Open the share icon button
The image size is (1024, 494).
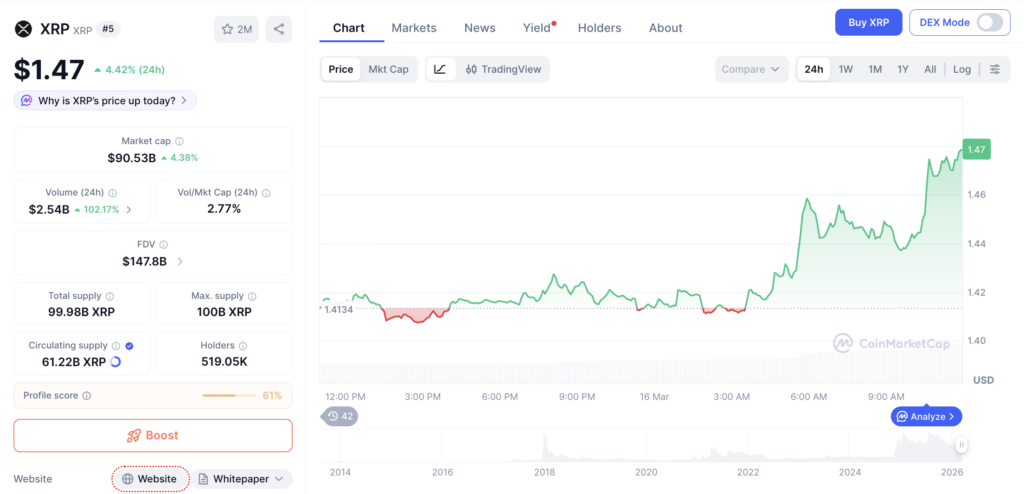tap(279, 29)
